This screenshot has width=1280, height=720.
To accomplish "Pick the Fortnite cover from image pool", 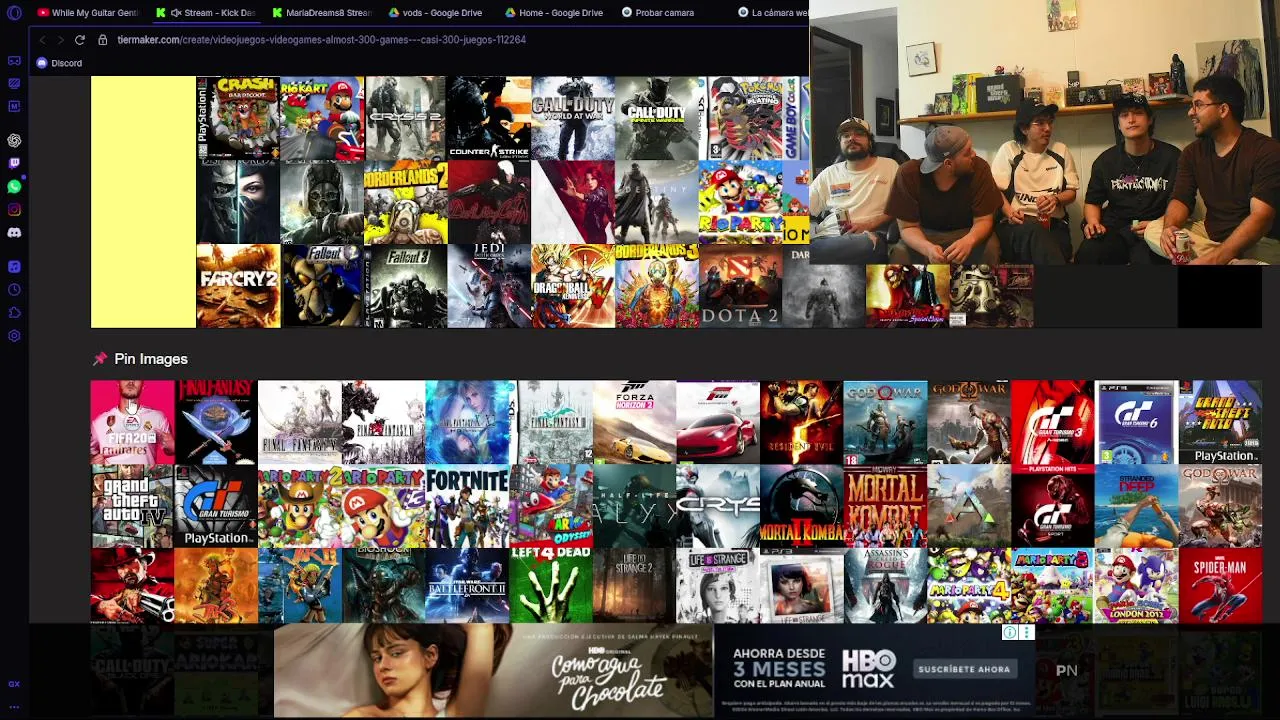I will (467, 506).
